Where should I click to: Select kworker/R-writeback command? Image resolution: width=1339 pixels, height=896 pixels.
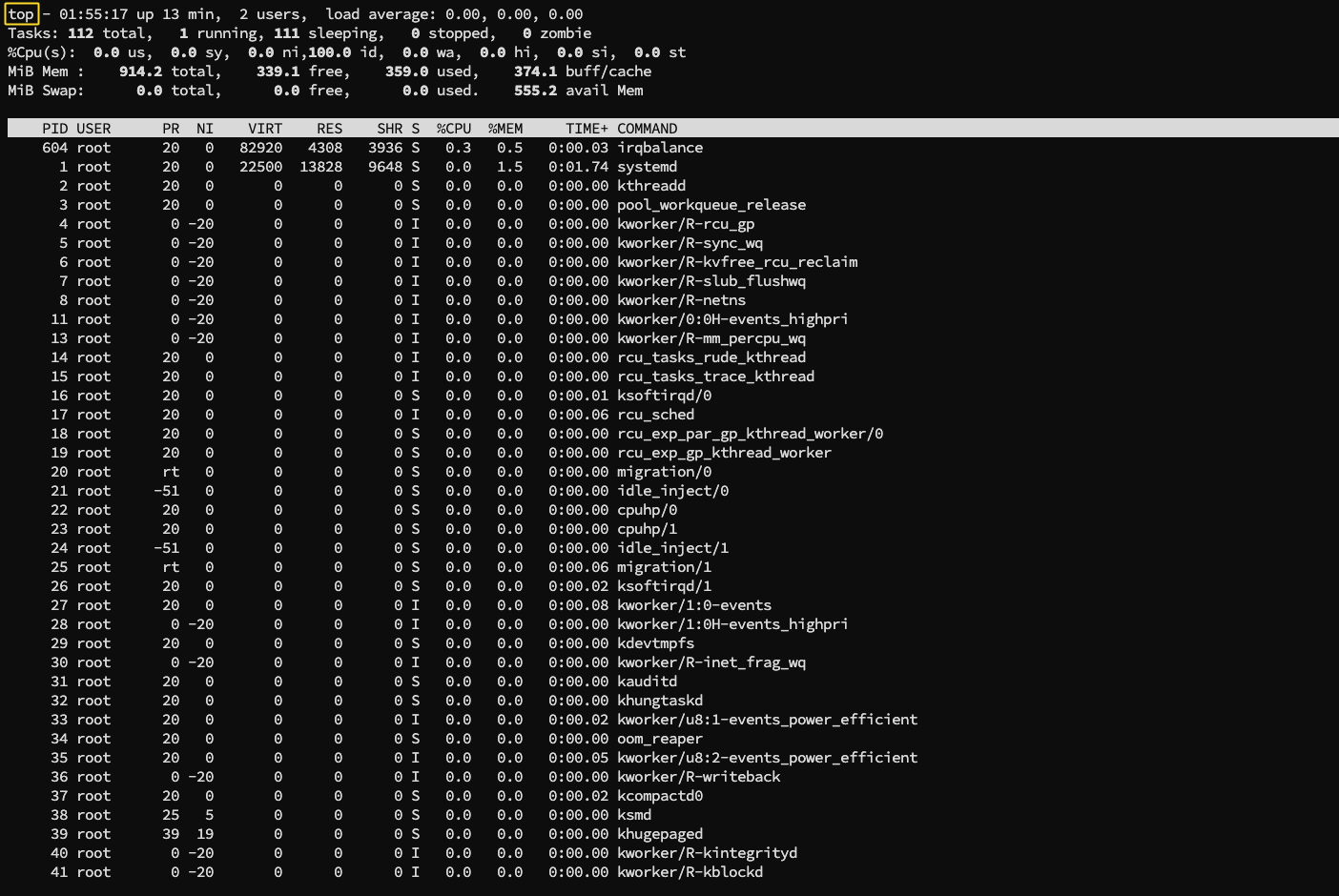pyautogui.click(x=699, y=777)
